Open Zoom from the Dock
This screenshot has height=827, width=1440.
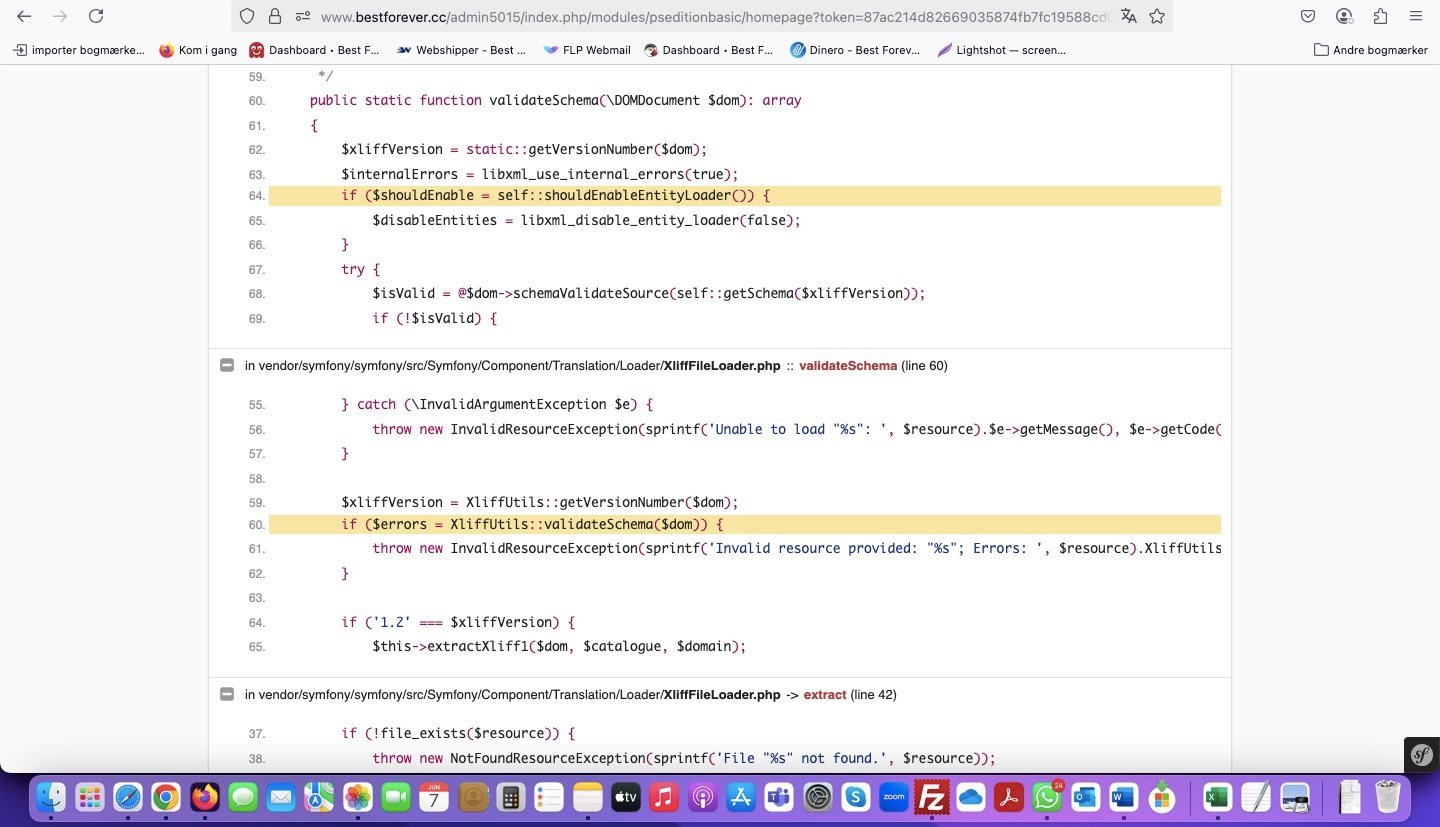[x=894, y=797]
